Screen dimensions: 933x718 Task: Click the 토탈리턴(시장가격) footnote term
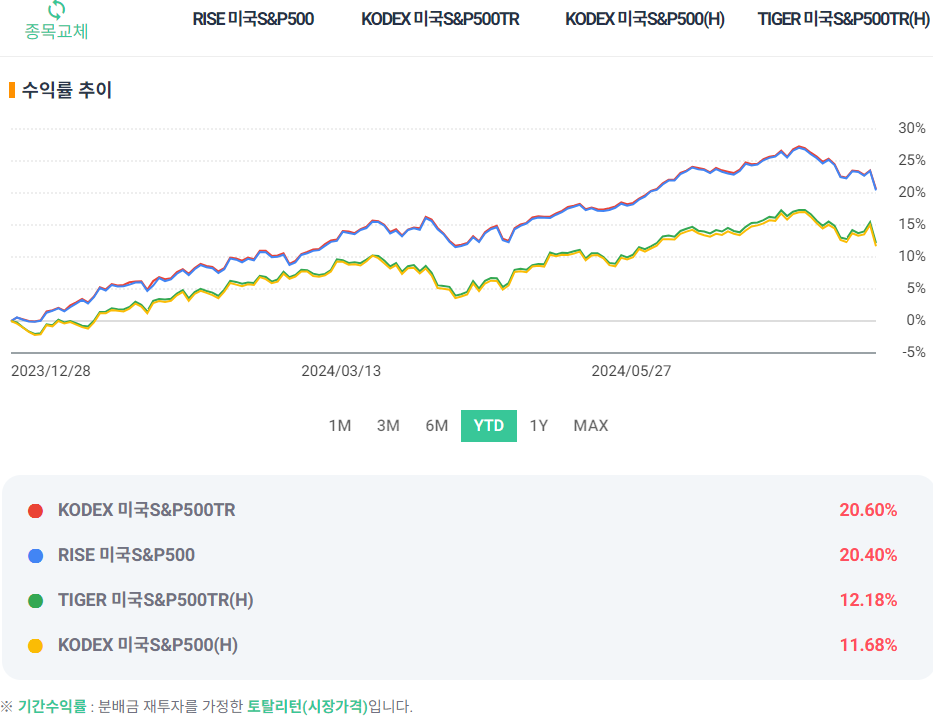[x=308, y=706]
